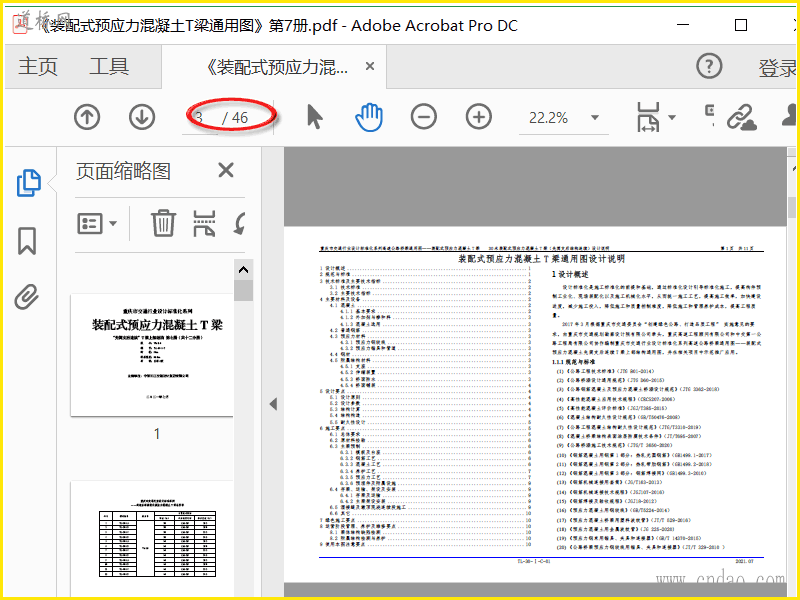Open the 22.2% zoom level dropdown
Viewport: 800px width, 600px height.
click(x=595, y=118)
